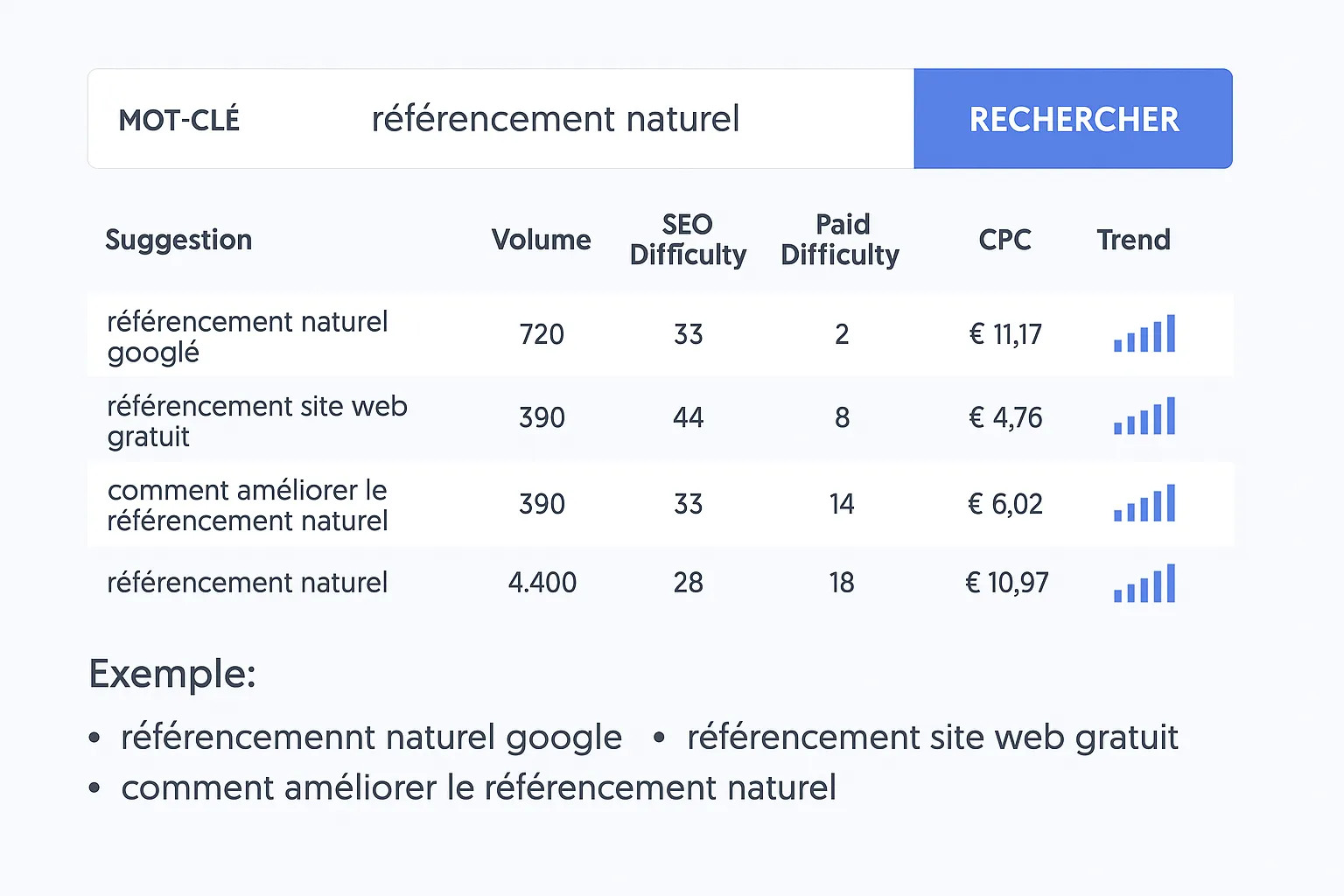The height and width of the screenshot is (896, 1344).
Task: Select référencement site web gratuit suggestion in table
Action: pos(257,421)
